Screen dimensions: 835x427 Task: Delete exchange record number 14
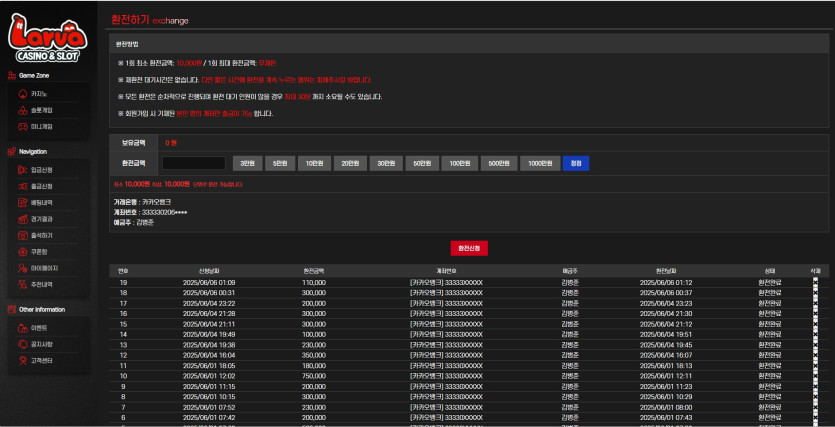coord(815,334)
